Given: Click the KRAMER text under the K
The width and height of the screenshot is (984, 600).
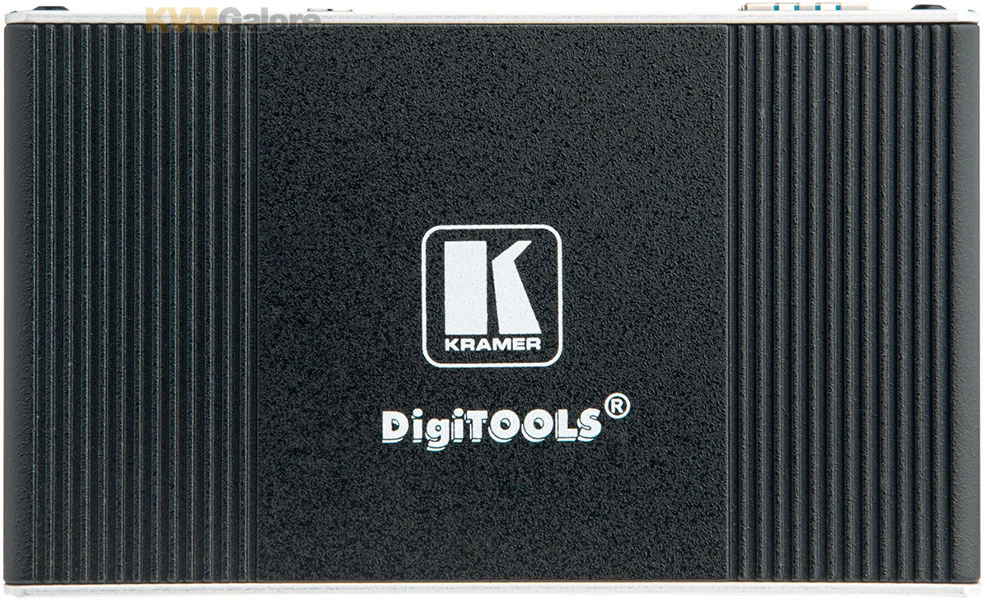Looking at the screenshot, I should [492, 342].
